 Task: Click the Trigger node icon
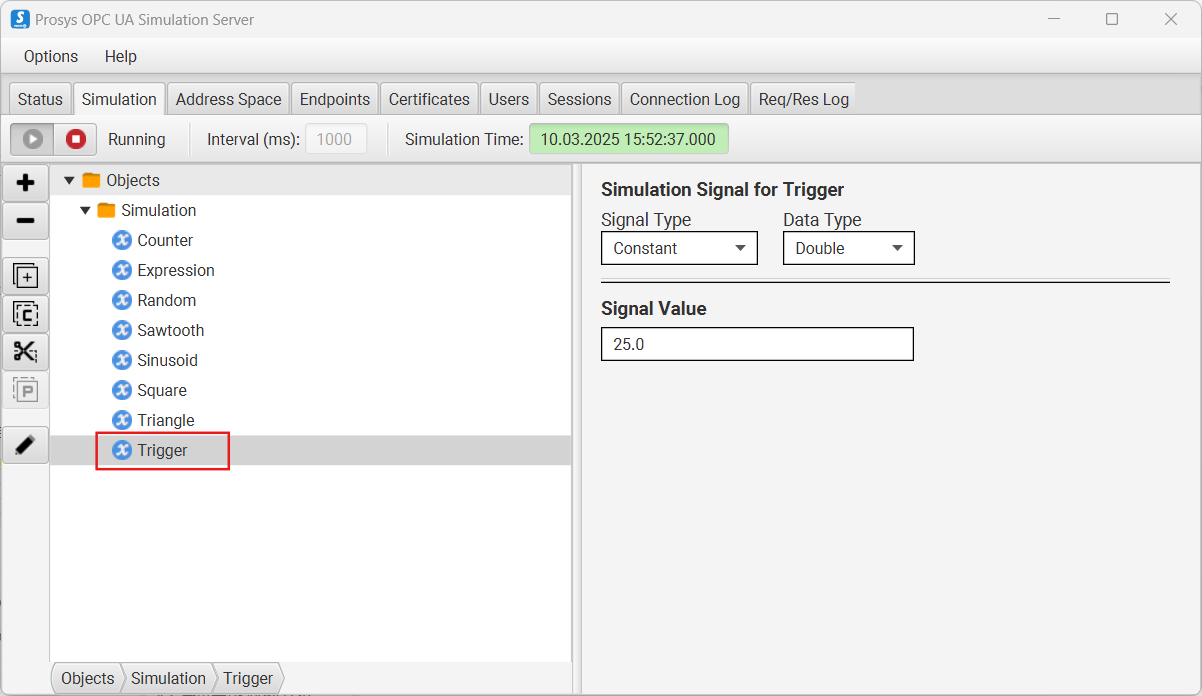coord(122,450)
